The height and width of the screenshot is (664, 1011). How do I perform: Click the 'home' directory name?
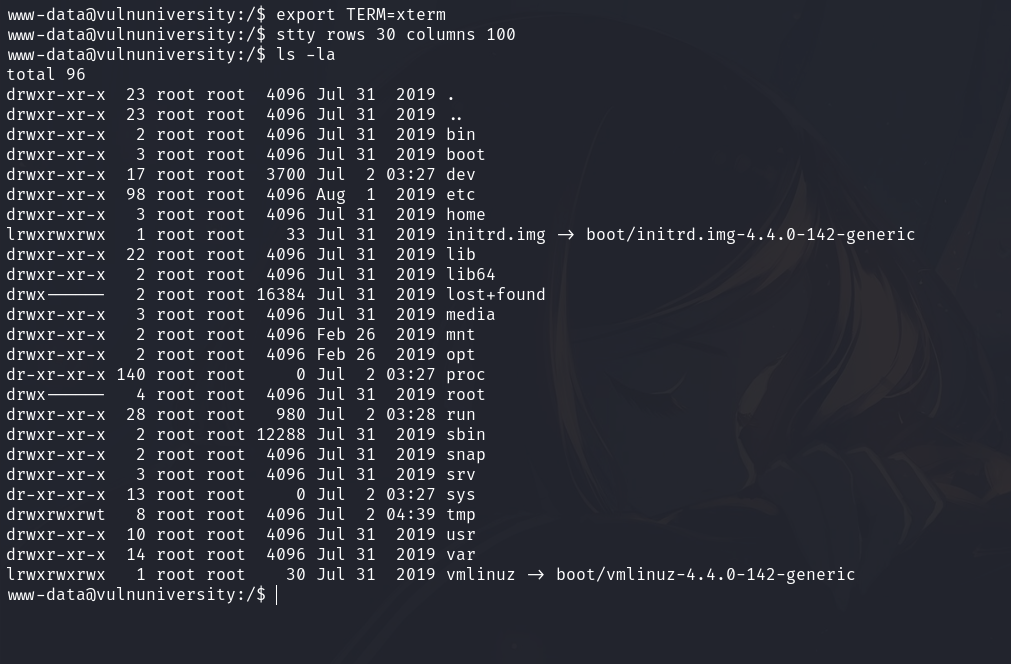coord(466,215)
